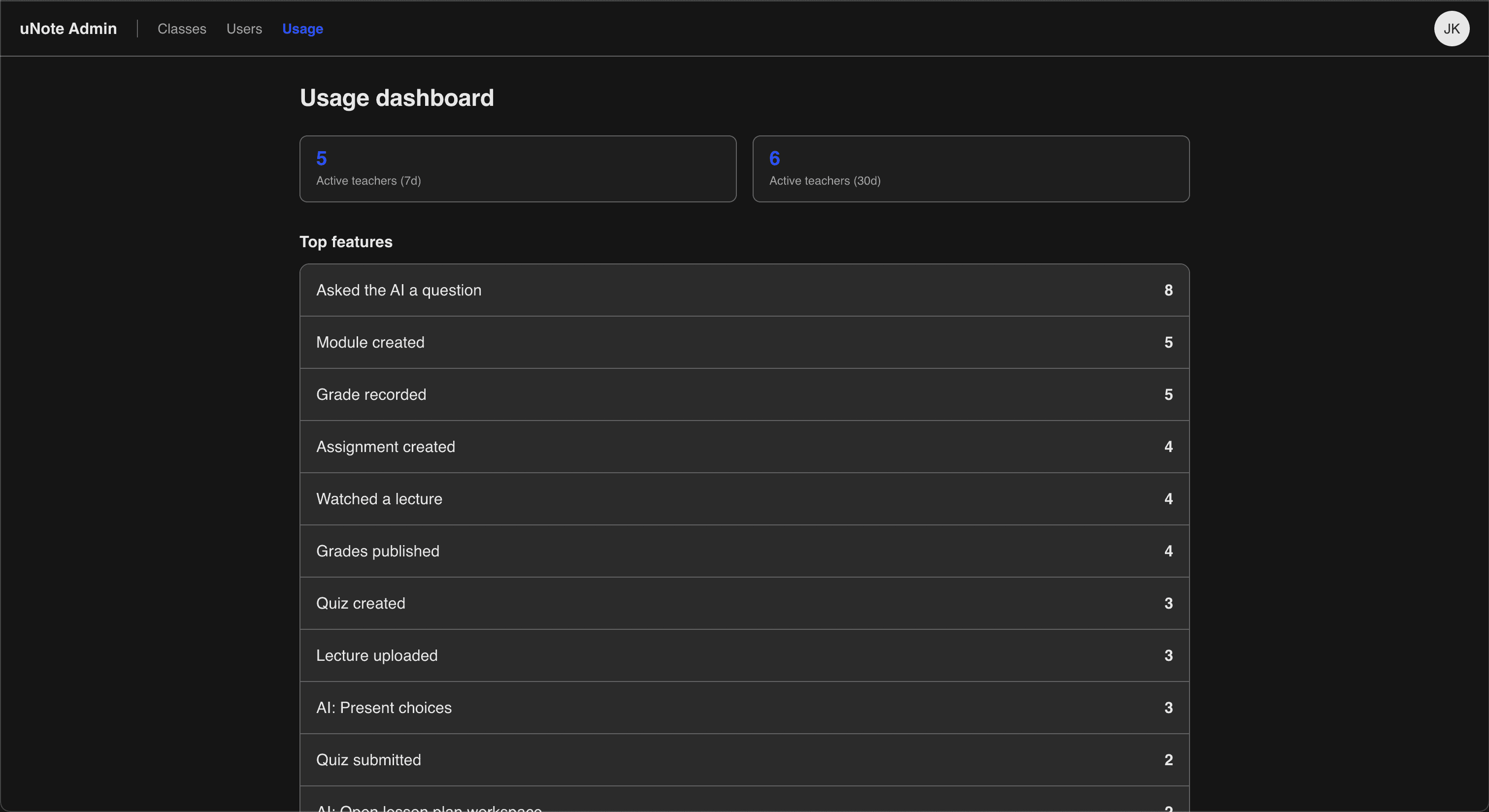Click the Active teachers (7d) card
Screen dimensions: 1489x812
tap(517, 169)
